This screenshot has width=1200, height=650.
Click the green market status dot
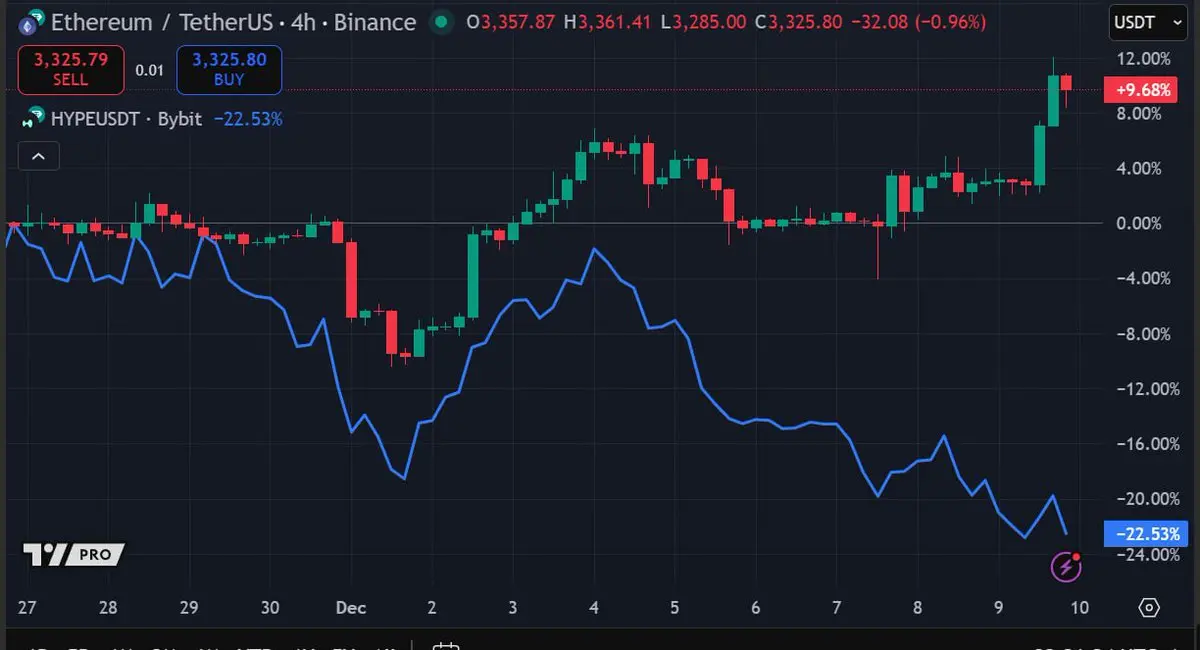(441, 21)
